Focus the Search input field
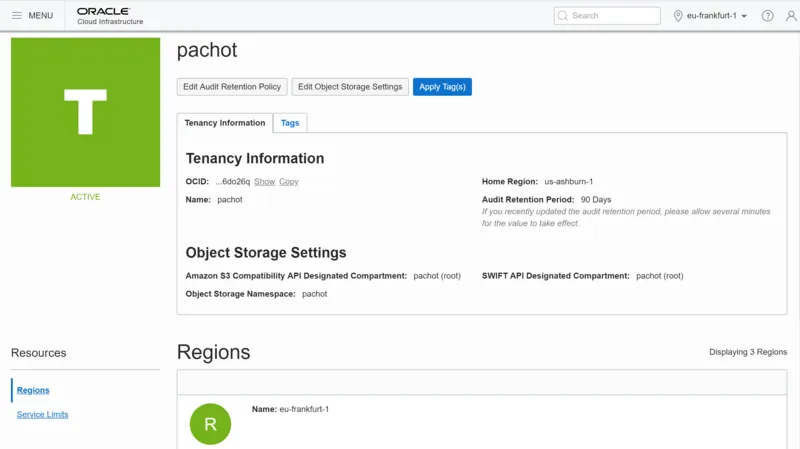Screen dimensions: 800x449 (607, 15)
